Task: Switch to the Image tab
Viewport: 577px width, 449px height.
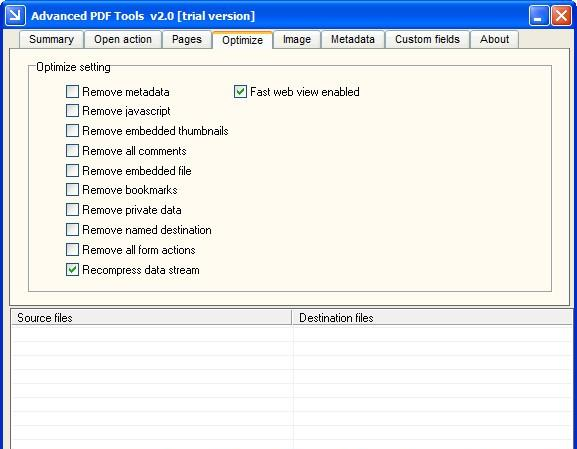Action: [x=297, y=39]
